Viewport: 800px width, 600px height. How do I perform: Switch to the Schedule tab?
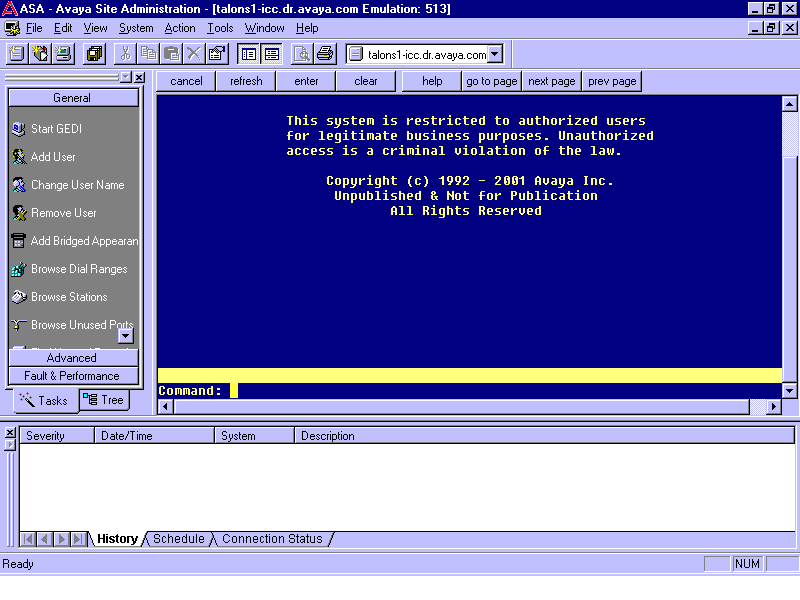pyautogui.click(x=179, y=539)
